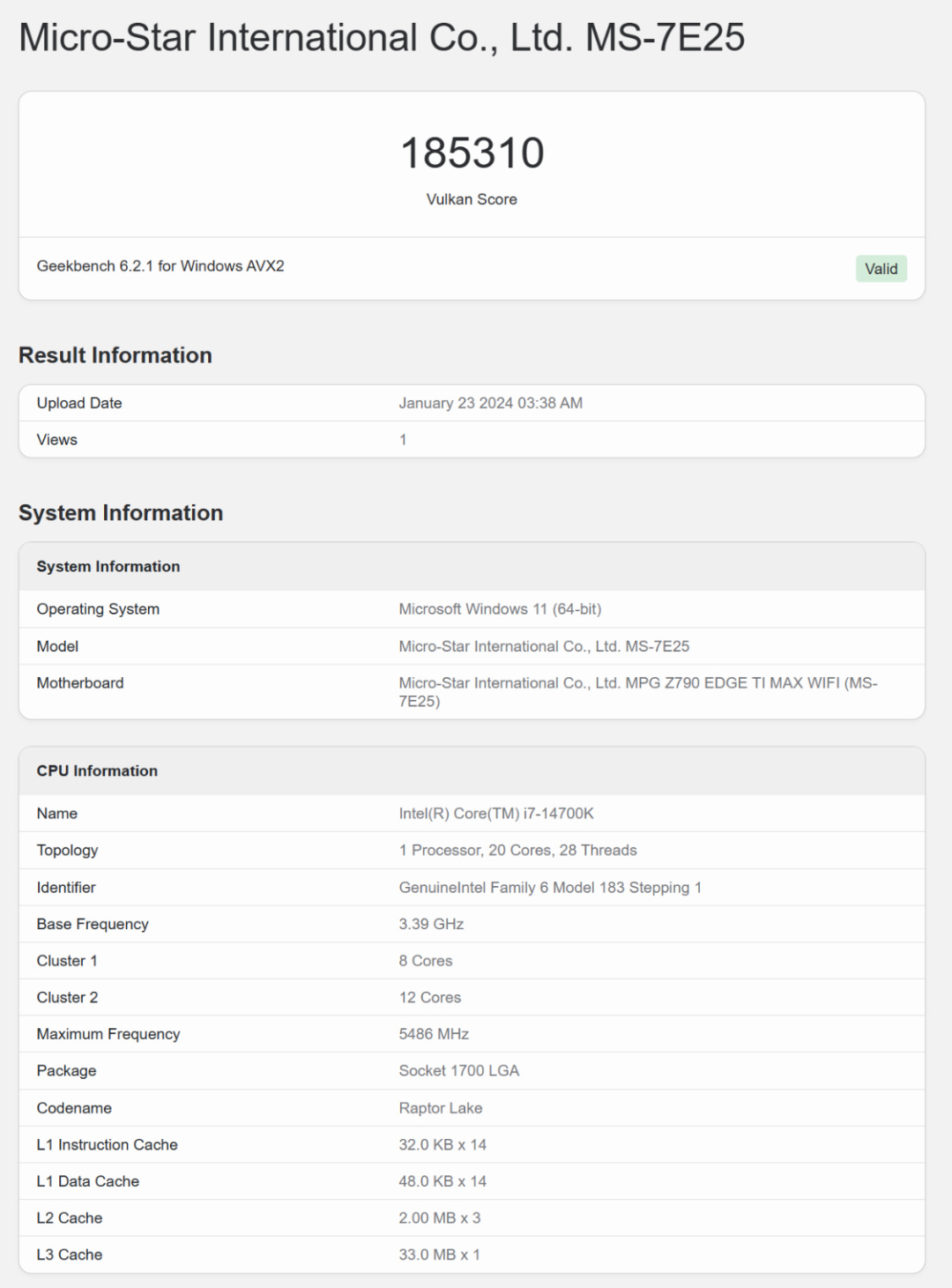Click the Cluster 2 row label
The width and height of the screenshot is (952, 1288).
[x=67, y=998]
